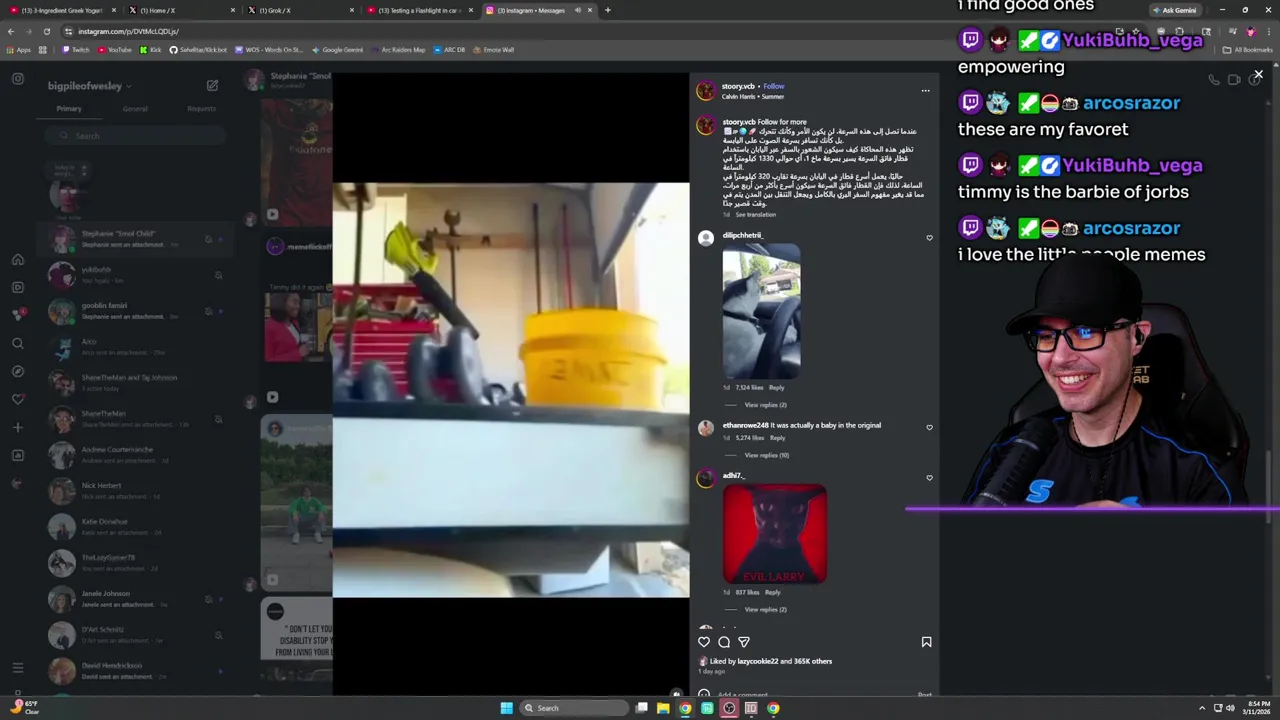This screenshot has width=1280, height=720.
Task: Expand View replies (2) under adhi7_ comment
Action: coord(765,609)
